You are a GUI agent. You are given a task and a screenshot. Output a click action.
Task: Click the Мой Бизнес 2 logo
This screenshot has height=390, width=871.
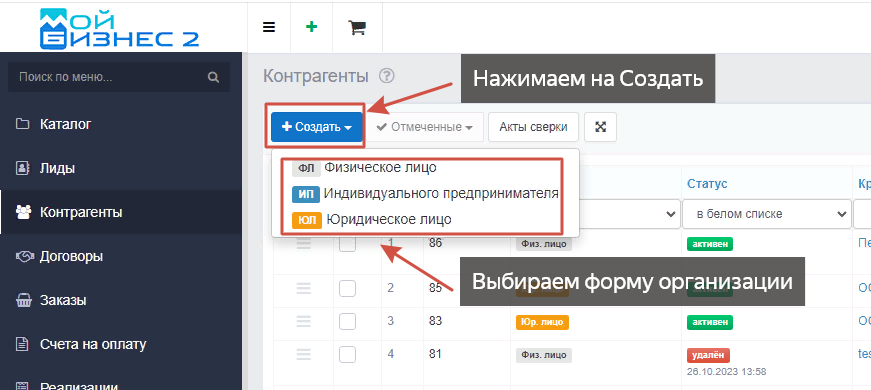[x=120, y=29]
